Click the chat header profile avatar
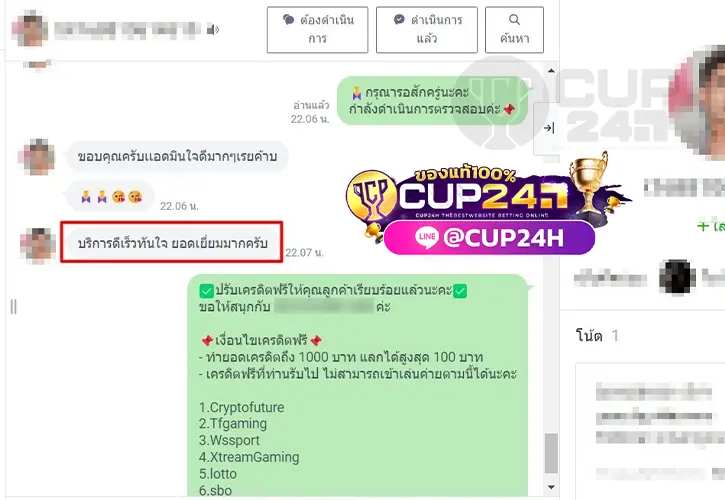Image resolution: width=725 pixels, height=500 pixels. tap(30, 30)
